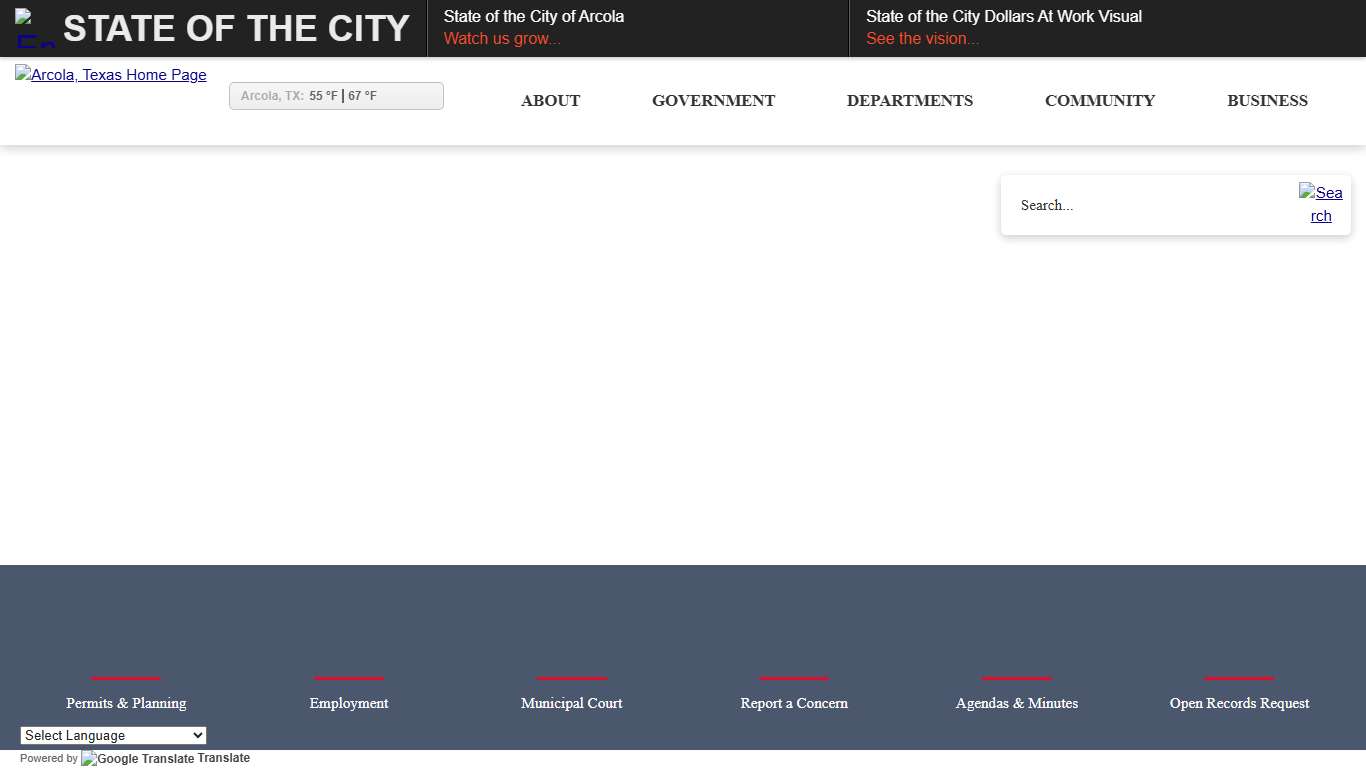Open the Municipal Court page
Viewport: 1366px width, 768px height.
(571, 703)
